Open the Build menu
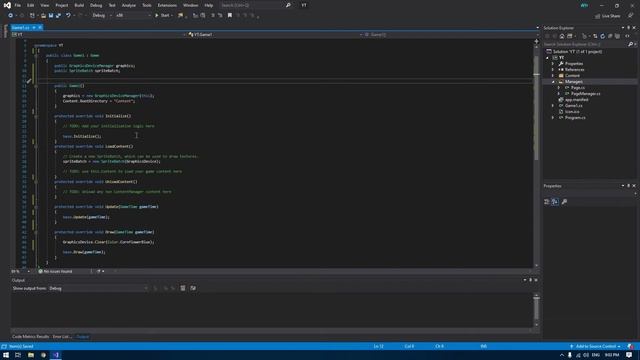This screenshot has height=360, width=640. 79,5
